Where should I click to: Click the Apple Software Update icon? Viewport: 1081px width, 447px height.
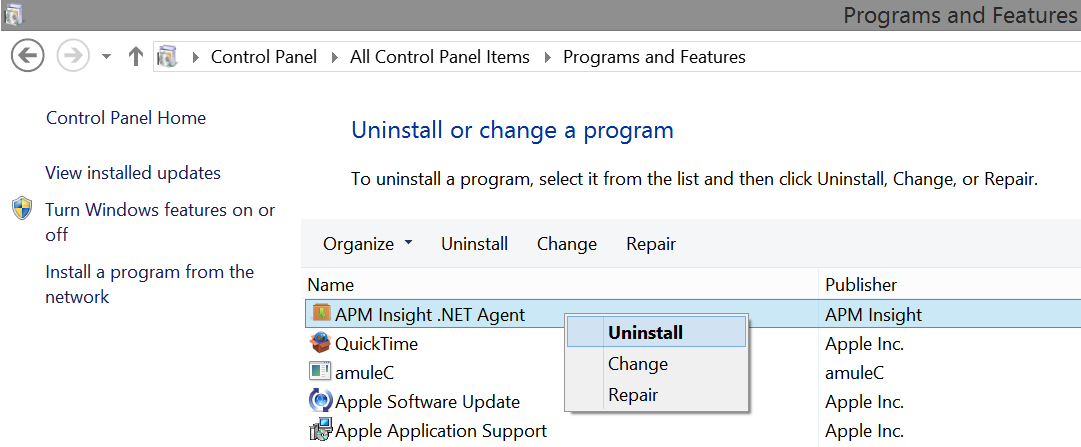tap(320, 402)
